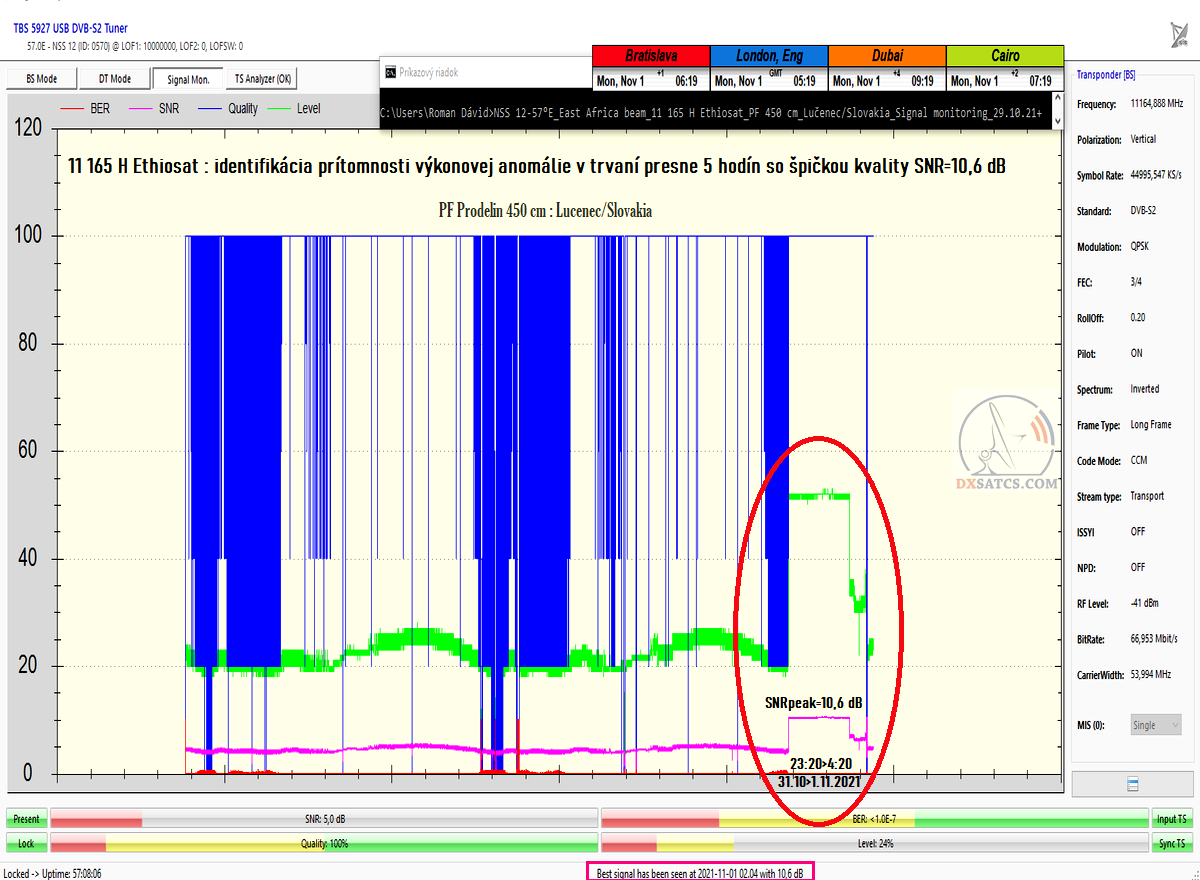Click the Best signal status message
1200x880 pixels.
[700, 873]
